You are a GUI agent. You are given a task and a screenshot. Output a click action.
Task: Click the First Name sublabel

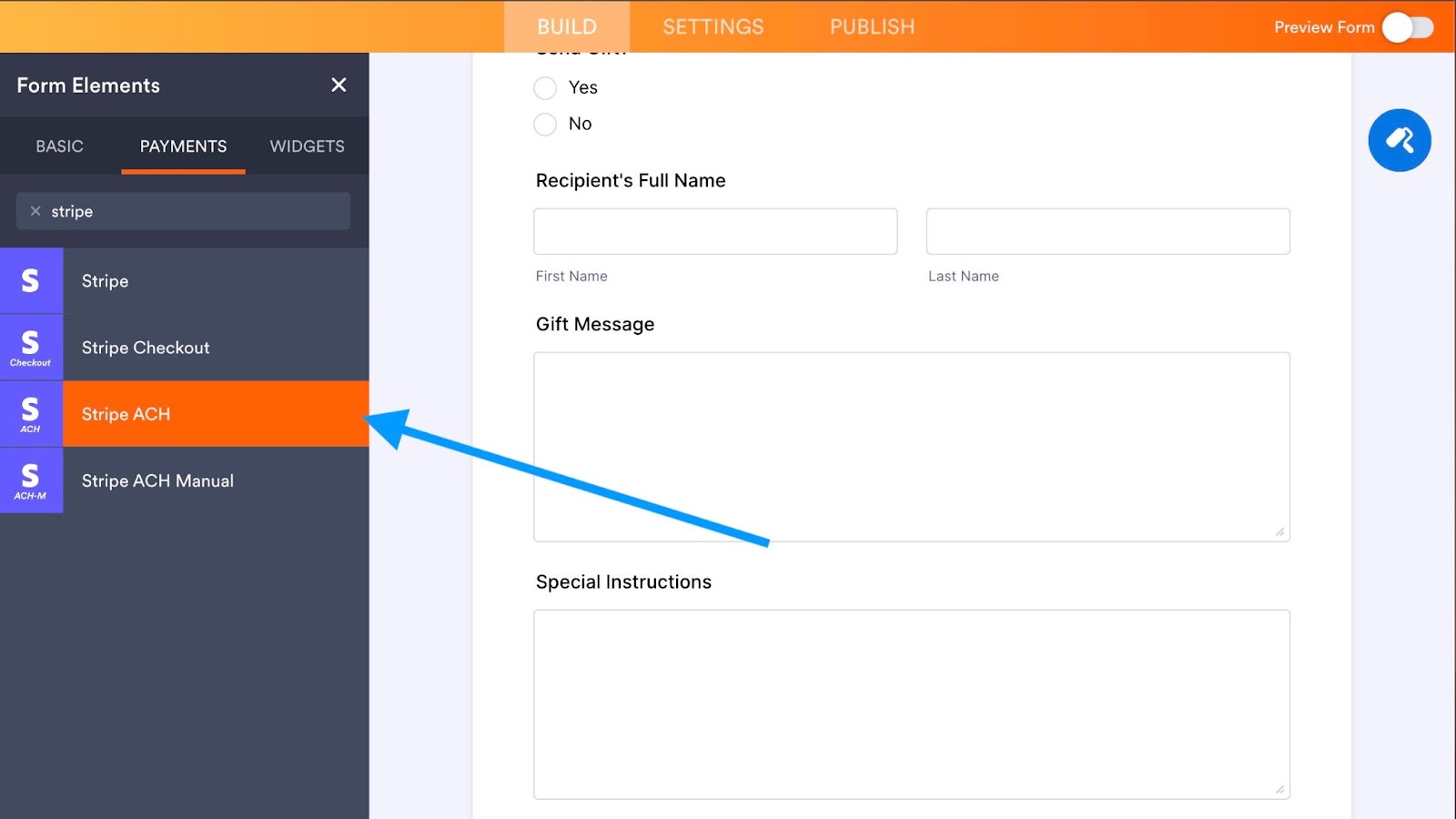pyautogui.click(x=571, y=276)
